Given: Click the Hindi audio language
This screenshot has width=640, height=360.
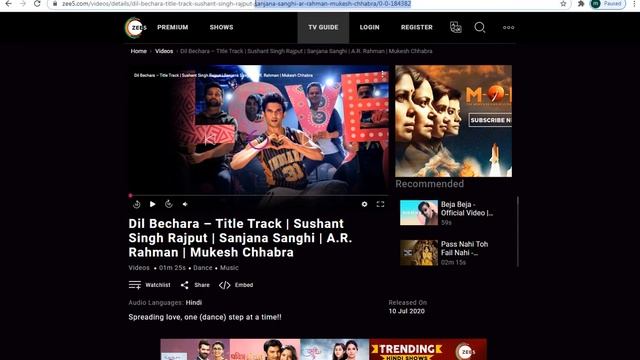Looking at the screenshot, I should point(194,302).
